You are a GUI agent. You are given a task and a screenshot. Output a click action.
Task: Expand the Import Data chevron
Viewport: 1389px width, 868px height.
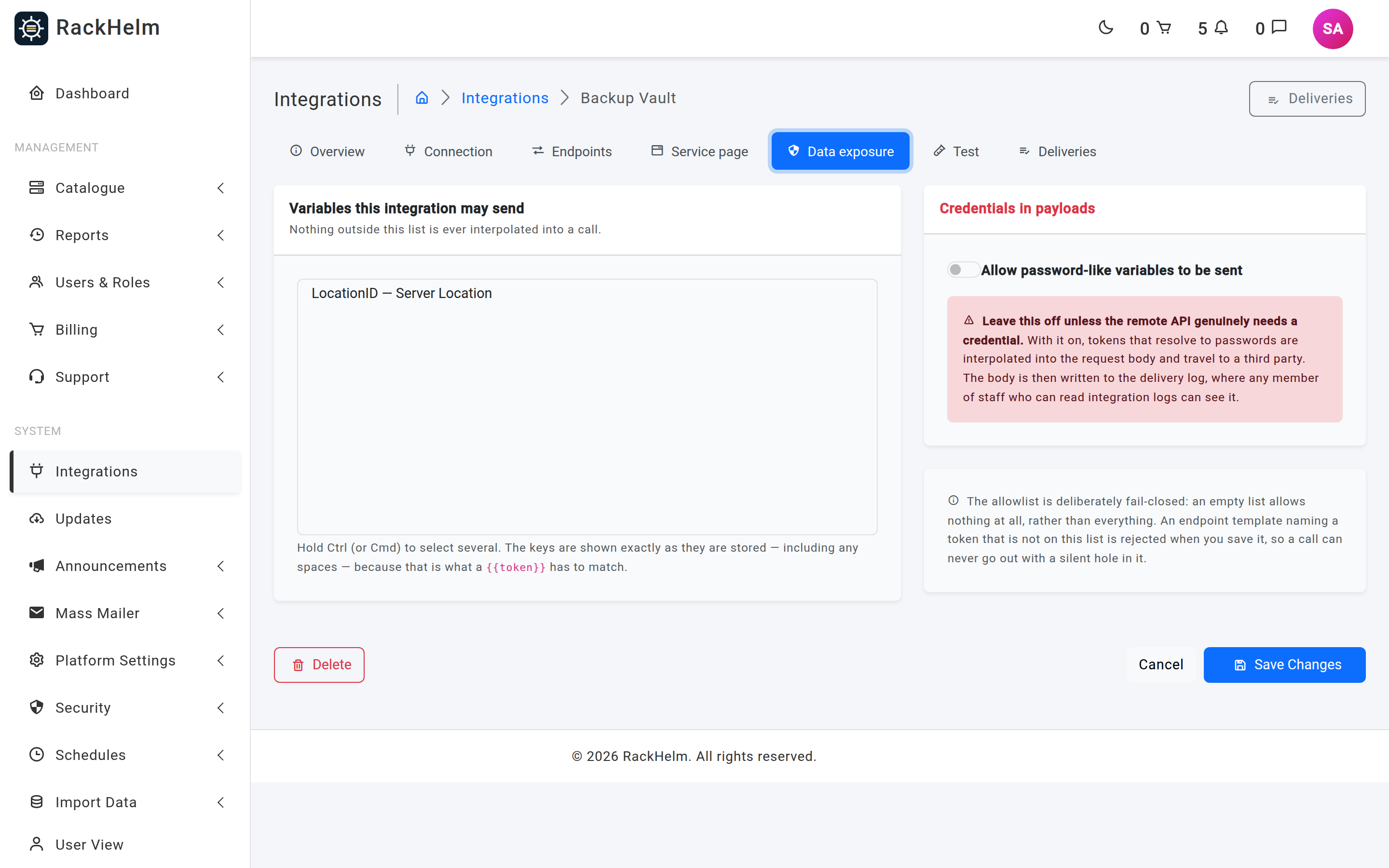click(220, 802)
